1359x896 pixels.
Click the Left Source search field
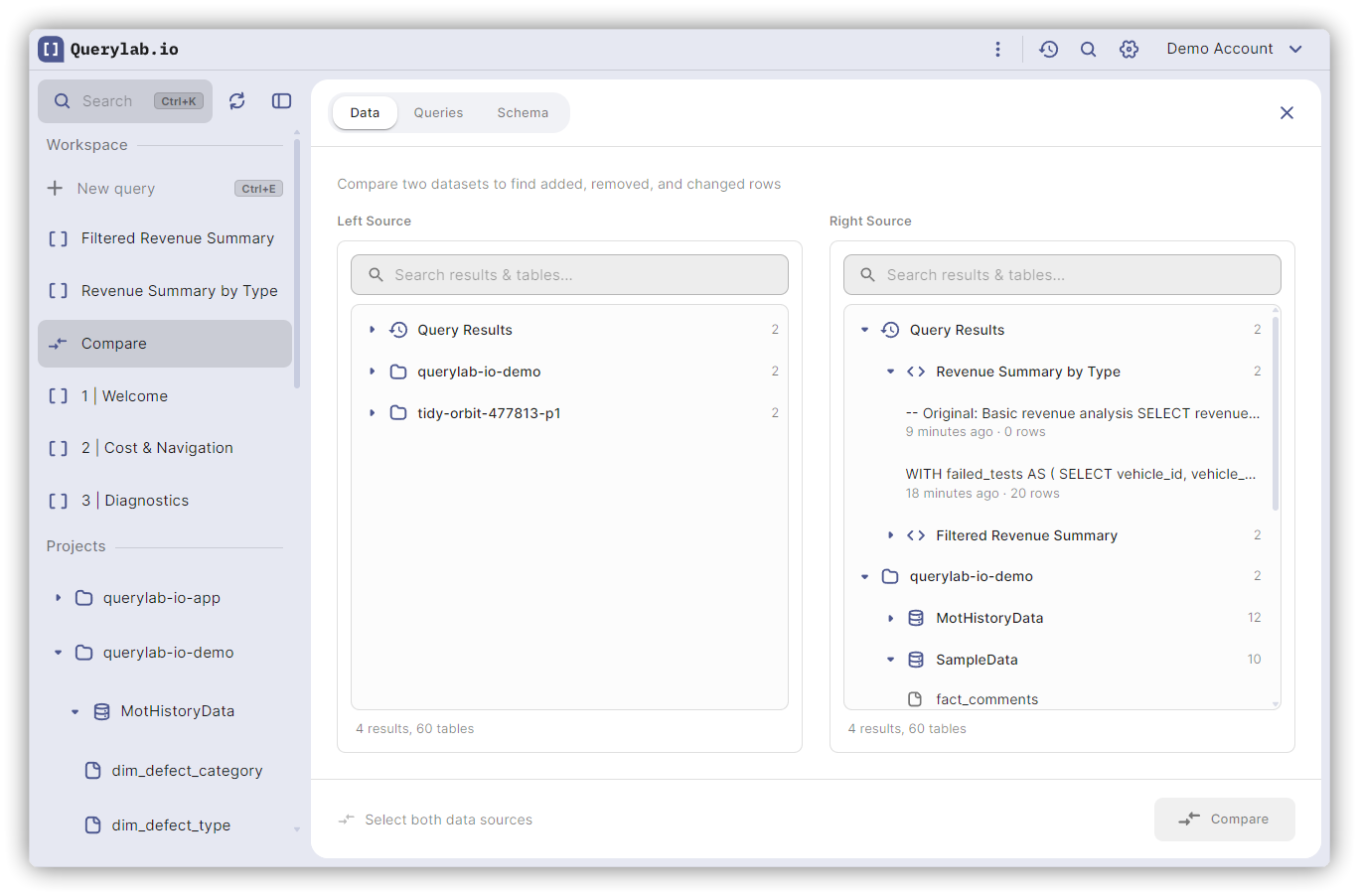[569, 275]
